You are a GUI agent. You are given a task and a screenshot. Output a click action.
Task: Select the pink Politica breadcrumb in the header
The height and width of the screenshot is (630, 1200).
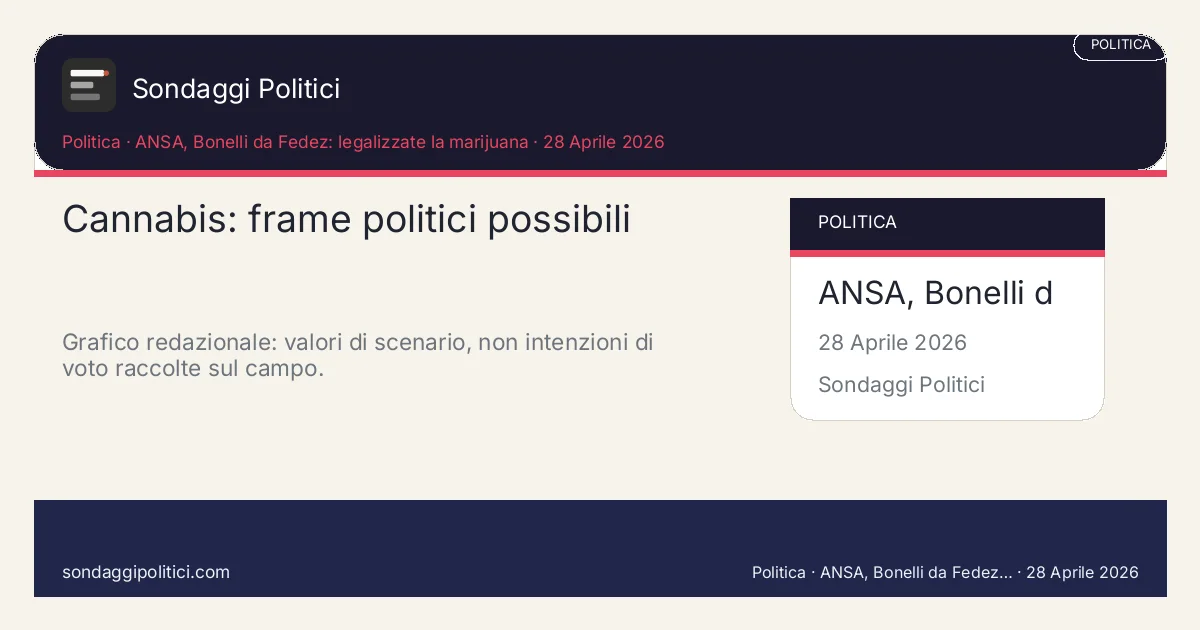pyautogui.click(x=91, y=142)
